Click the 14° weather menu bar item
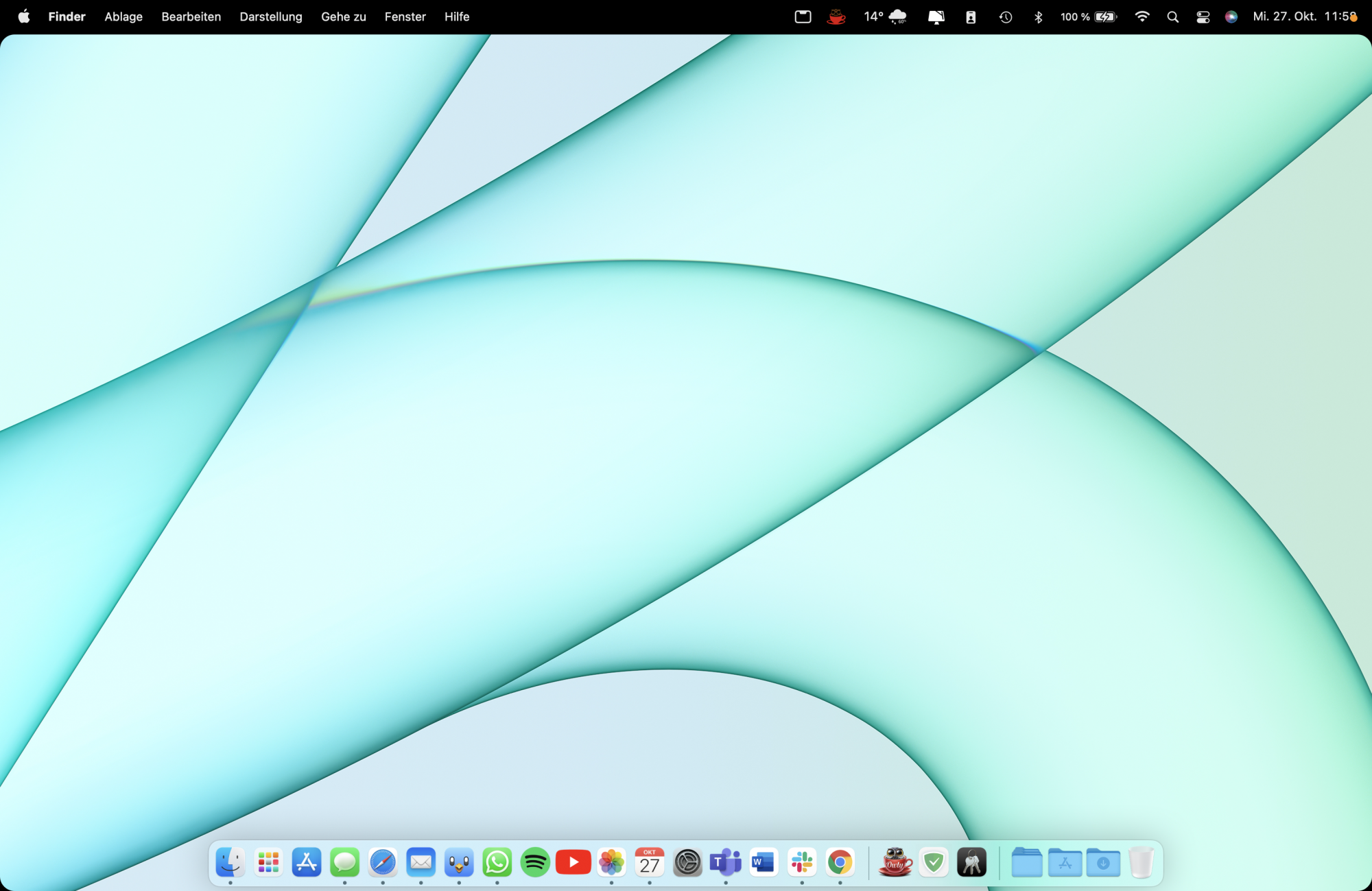This screenshot has width=1372, height=891. point(885,16)
